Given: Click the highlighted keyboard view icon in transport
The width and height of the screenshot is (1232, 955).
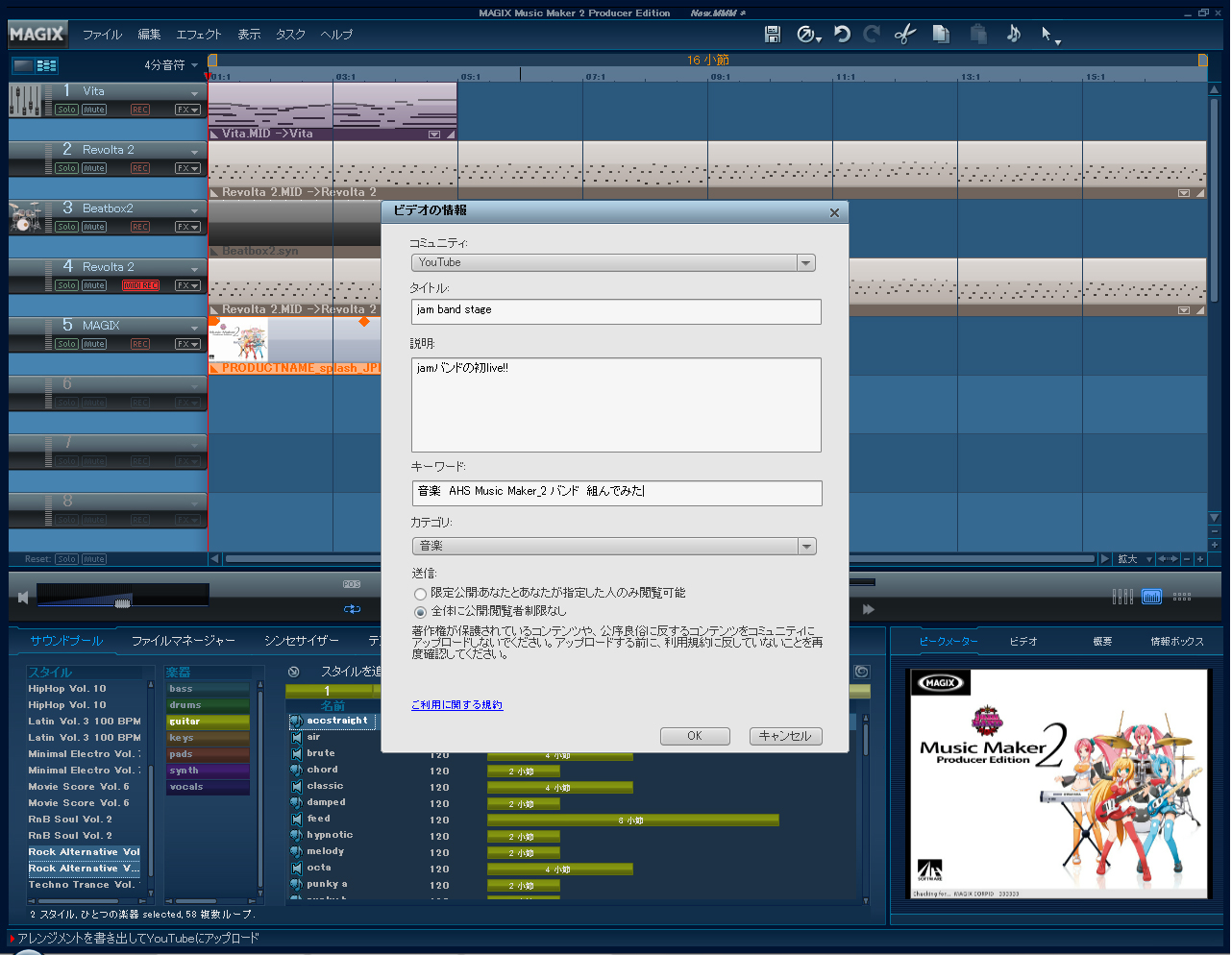Looking at the screenshot, I should coord(1151,597).
